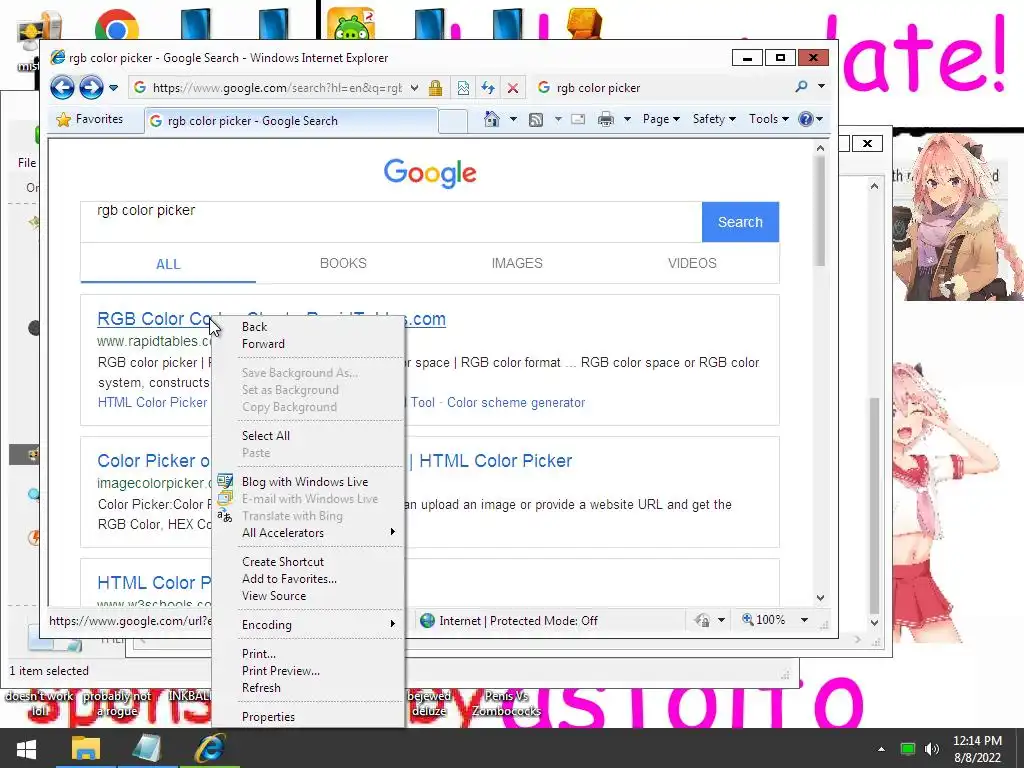Choose Blog with Windows Live
The image size is (1024, 768).
308,482
